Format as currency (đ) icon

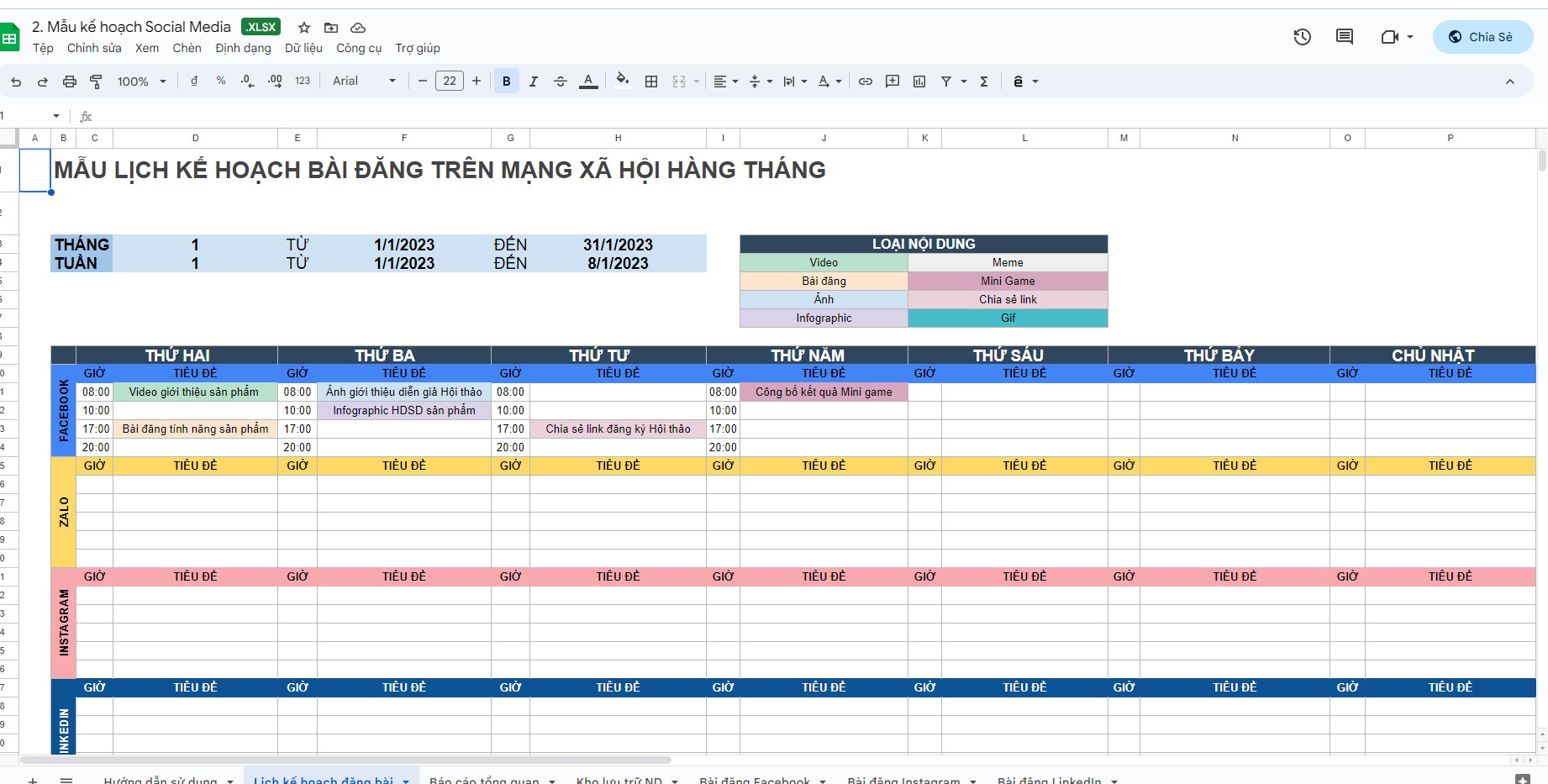194,81
